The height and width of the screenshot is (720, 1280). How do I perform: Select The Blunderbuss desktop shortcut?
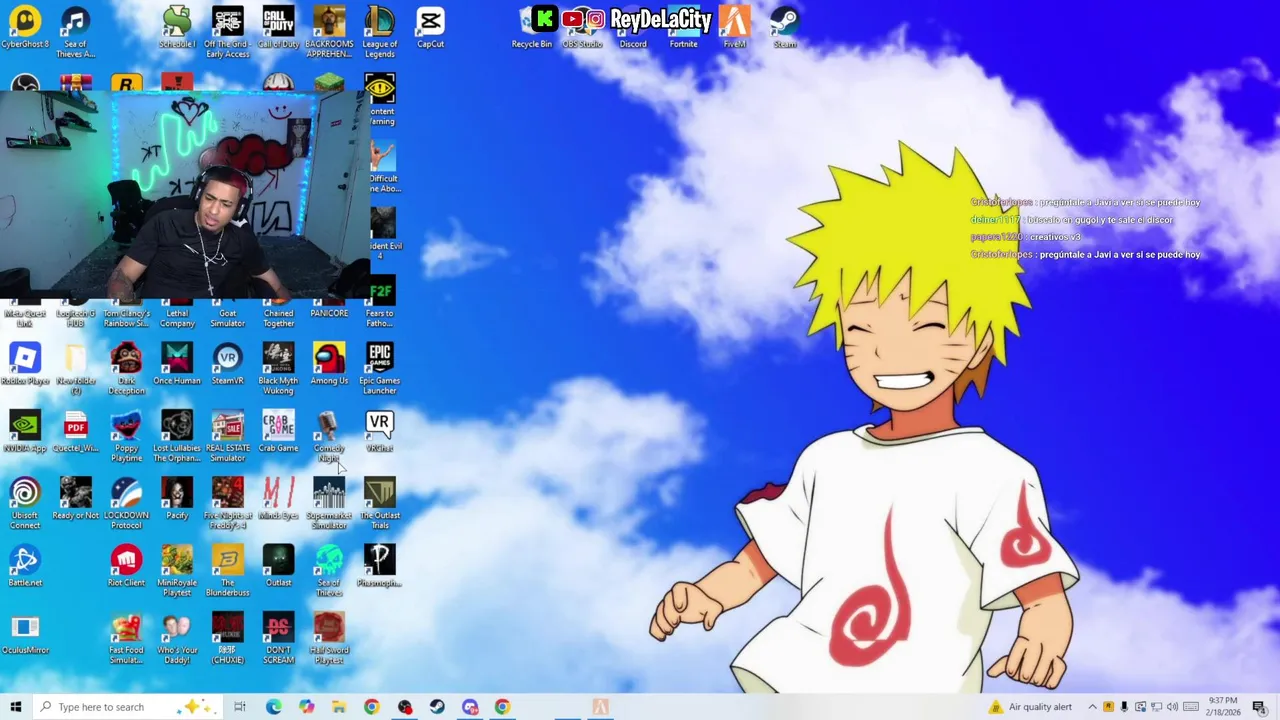tap(227, 570)
